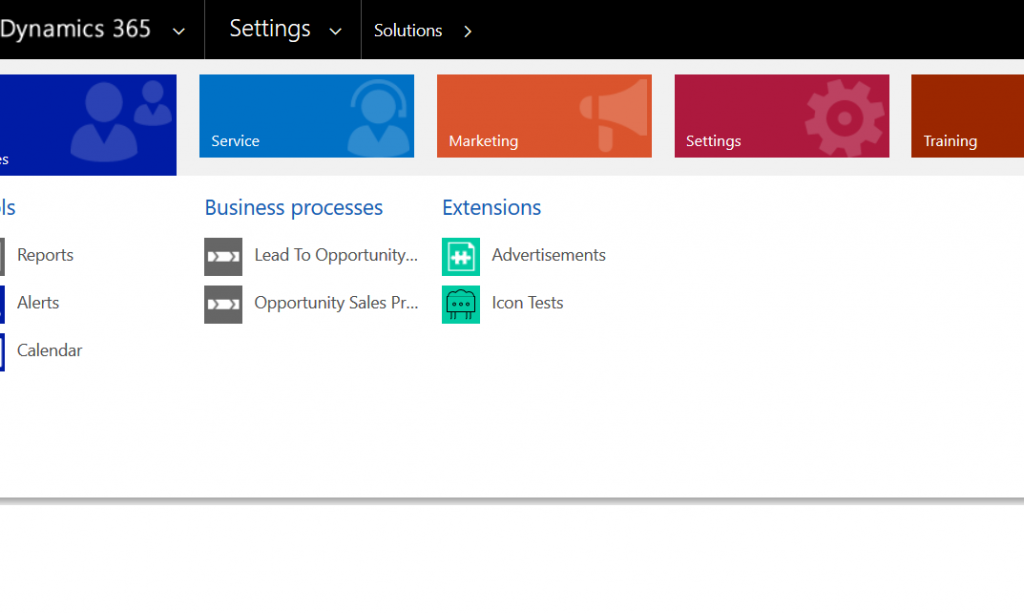
Task: Click Dynamics 365 in the top bar
Action: 75,29
